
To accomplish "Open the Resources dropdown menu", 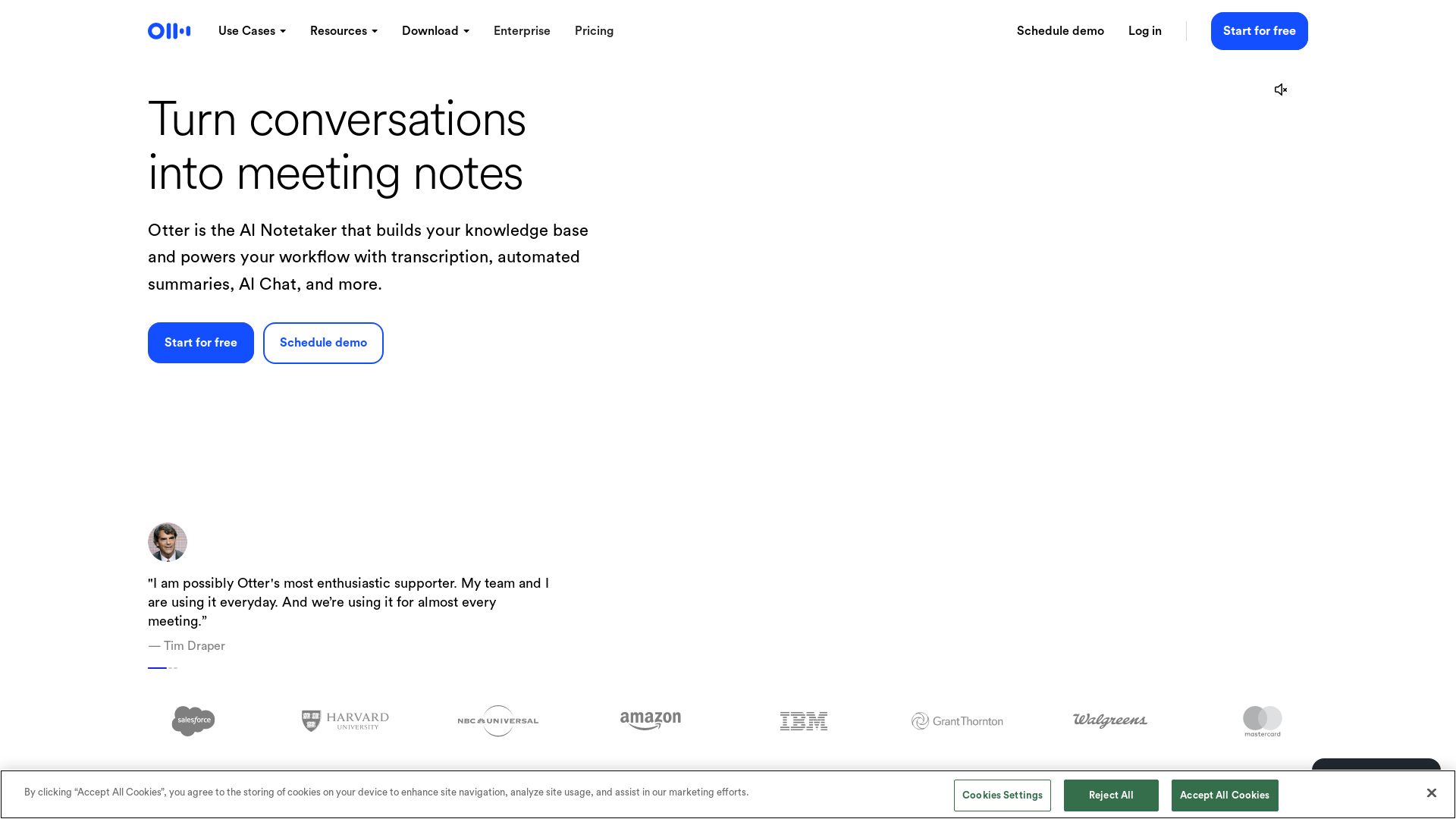I will click(344, 31).
